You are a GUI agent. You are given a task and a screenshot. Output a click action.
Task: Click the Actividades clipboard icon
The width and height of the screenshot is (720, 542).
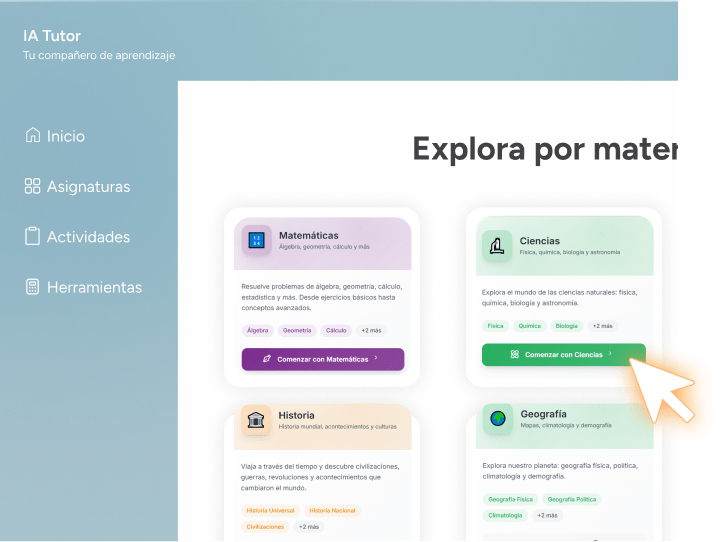click(33, 237)
